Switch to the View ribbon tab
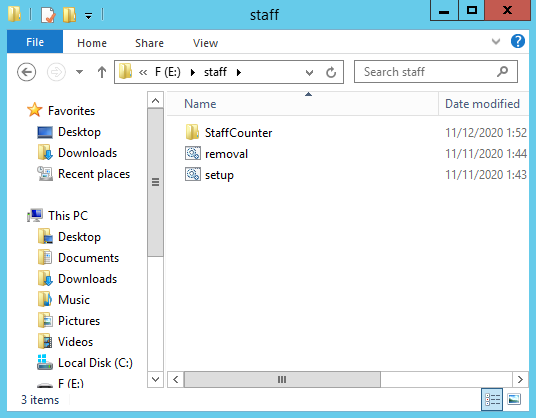Screen dimensions: 536x418 (205, 43)
